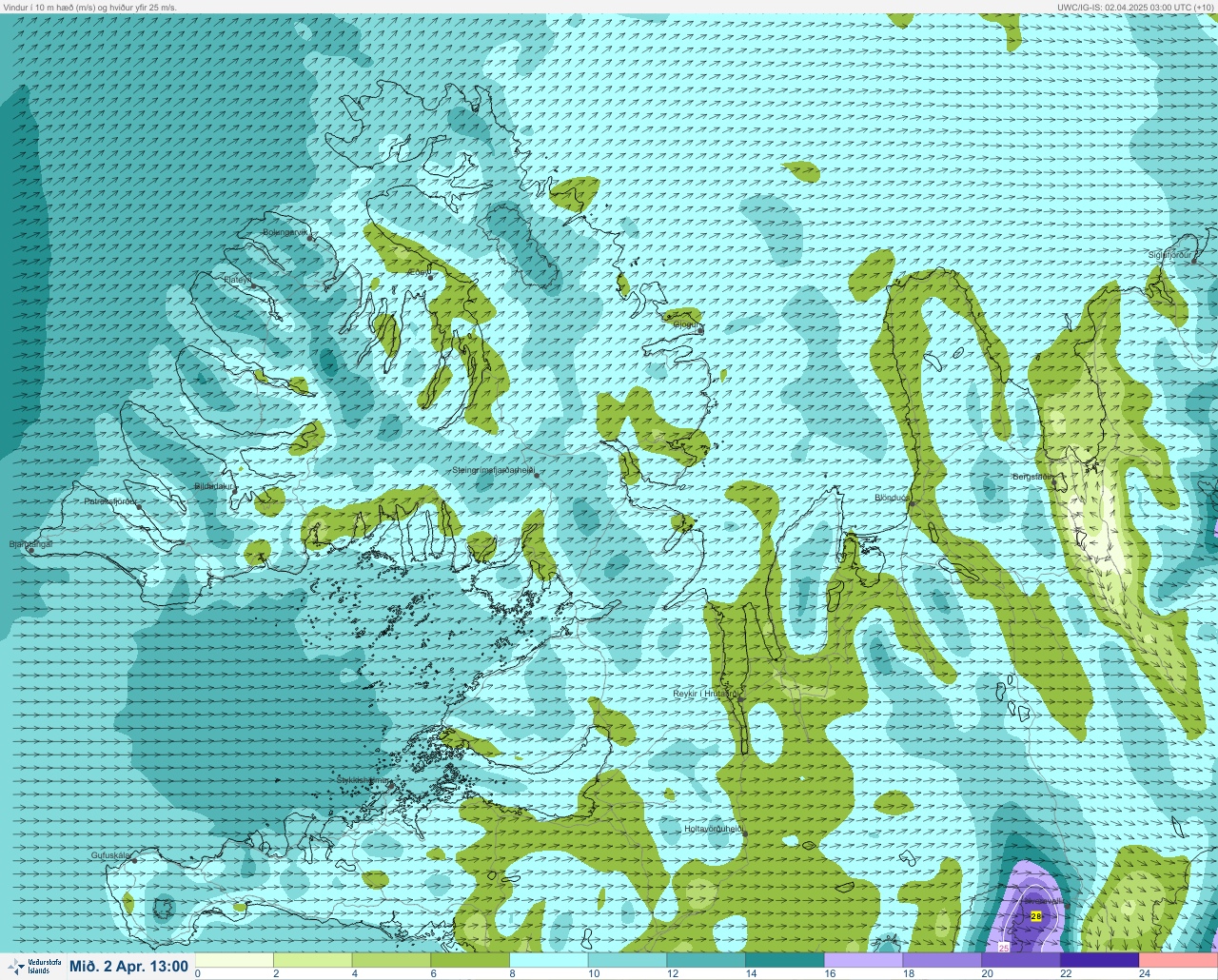This screenshot has width=1218, height=980.
Task: Click the Gjögur station label
Action: point(685,324)
